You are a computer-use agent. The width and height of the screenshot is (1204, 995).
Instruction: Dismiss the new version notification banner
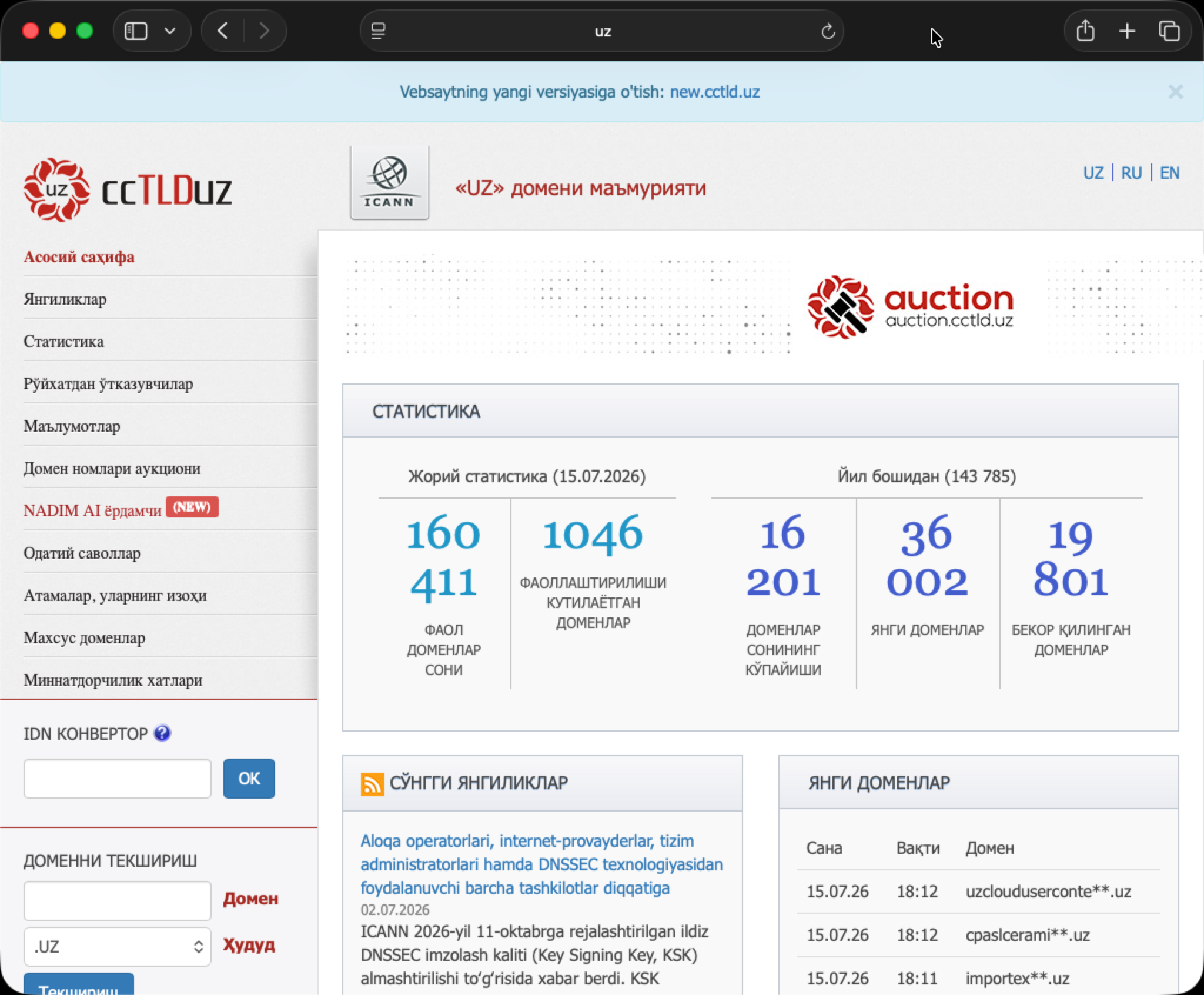(1175, 92)
